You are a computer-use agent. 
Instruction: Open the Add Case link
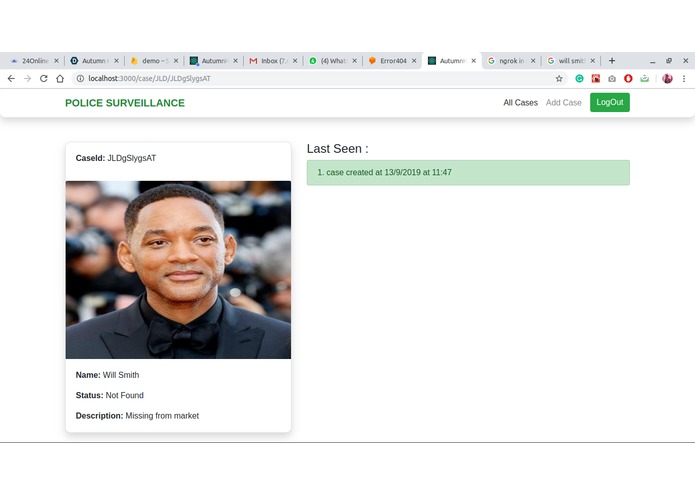point(563,103)
